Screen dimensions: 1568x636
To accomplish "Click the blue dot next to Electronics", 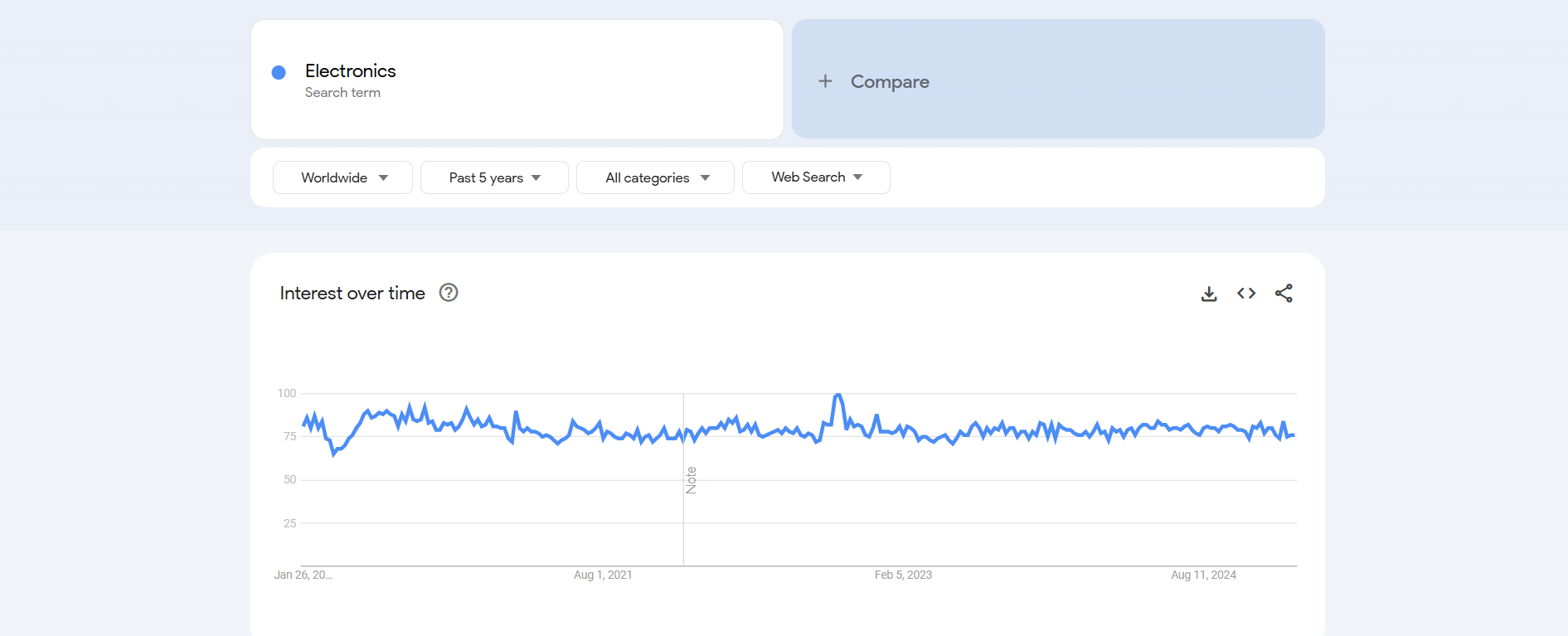I will pyautogui.click(x=279, y=73).
